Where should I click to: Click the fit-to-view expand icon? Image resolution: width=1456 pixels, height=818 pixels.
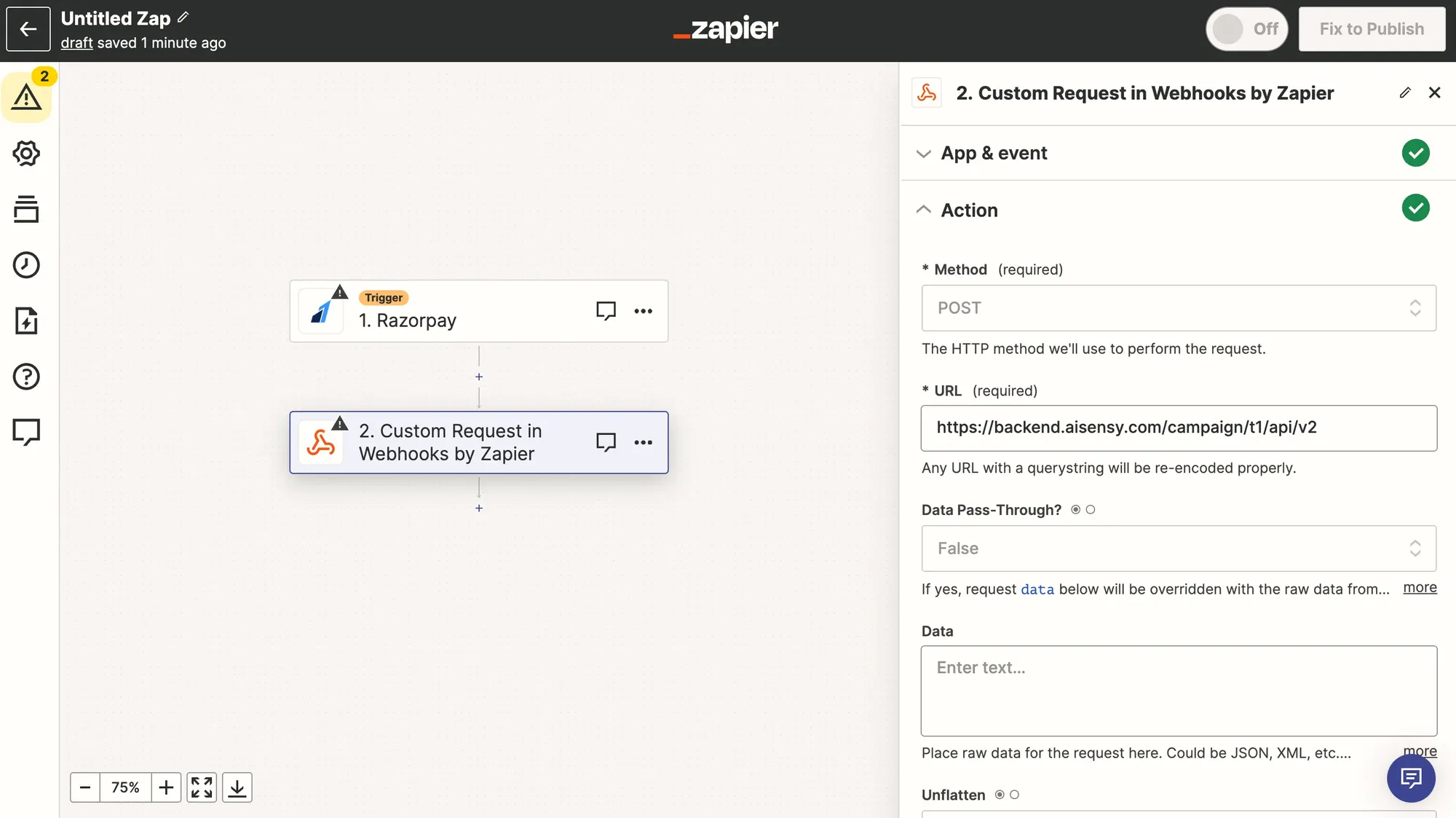click(202, 787)
